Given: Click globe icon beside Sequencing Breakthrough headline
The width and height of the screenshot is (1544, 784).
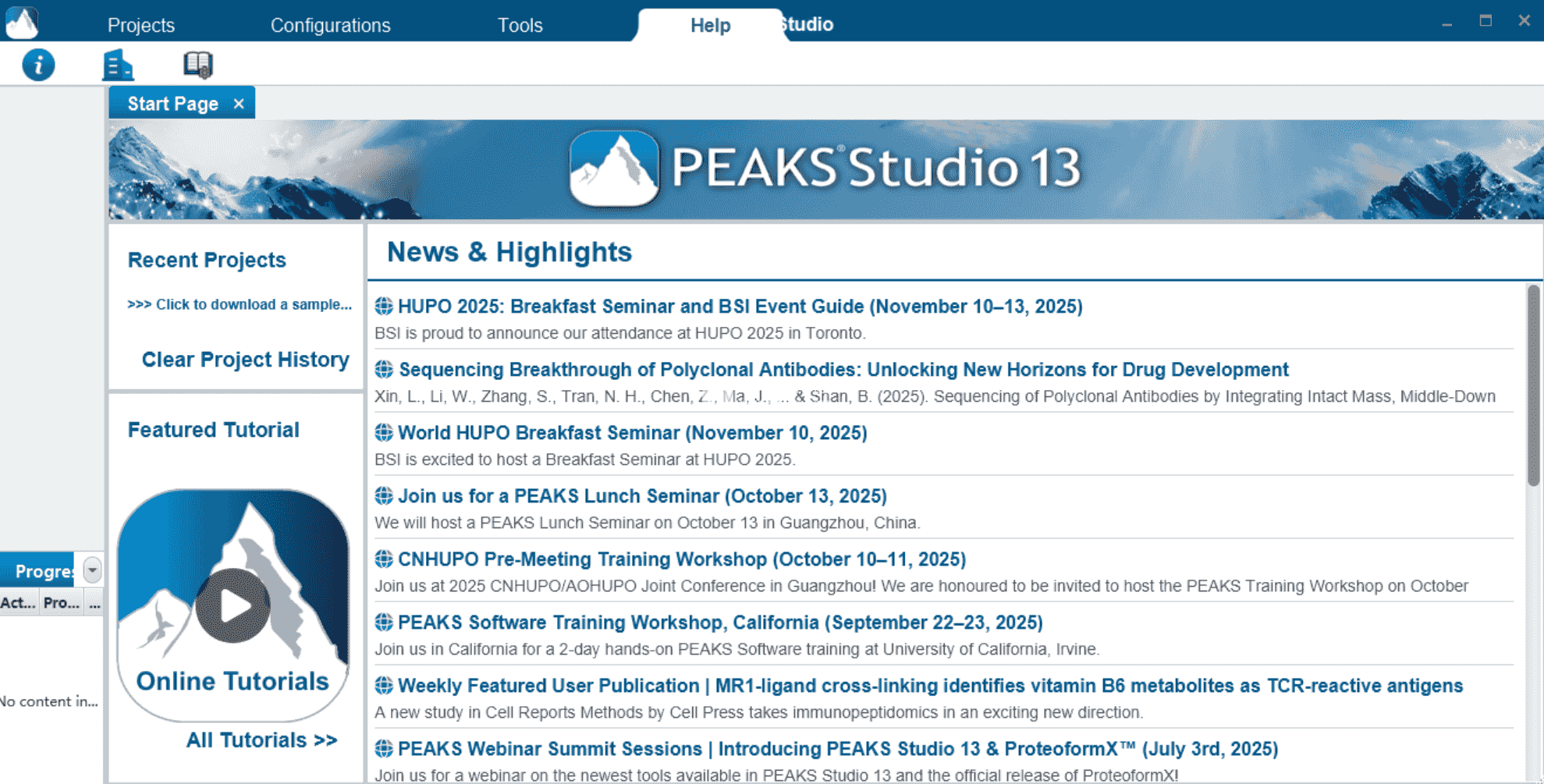Looking at the screenshot, I should click(x=383, y=370).
